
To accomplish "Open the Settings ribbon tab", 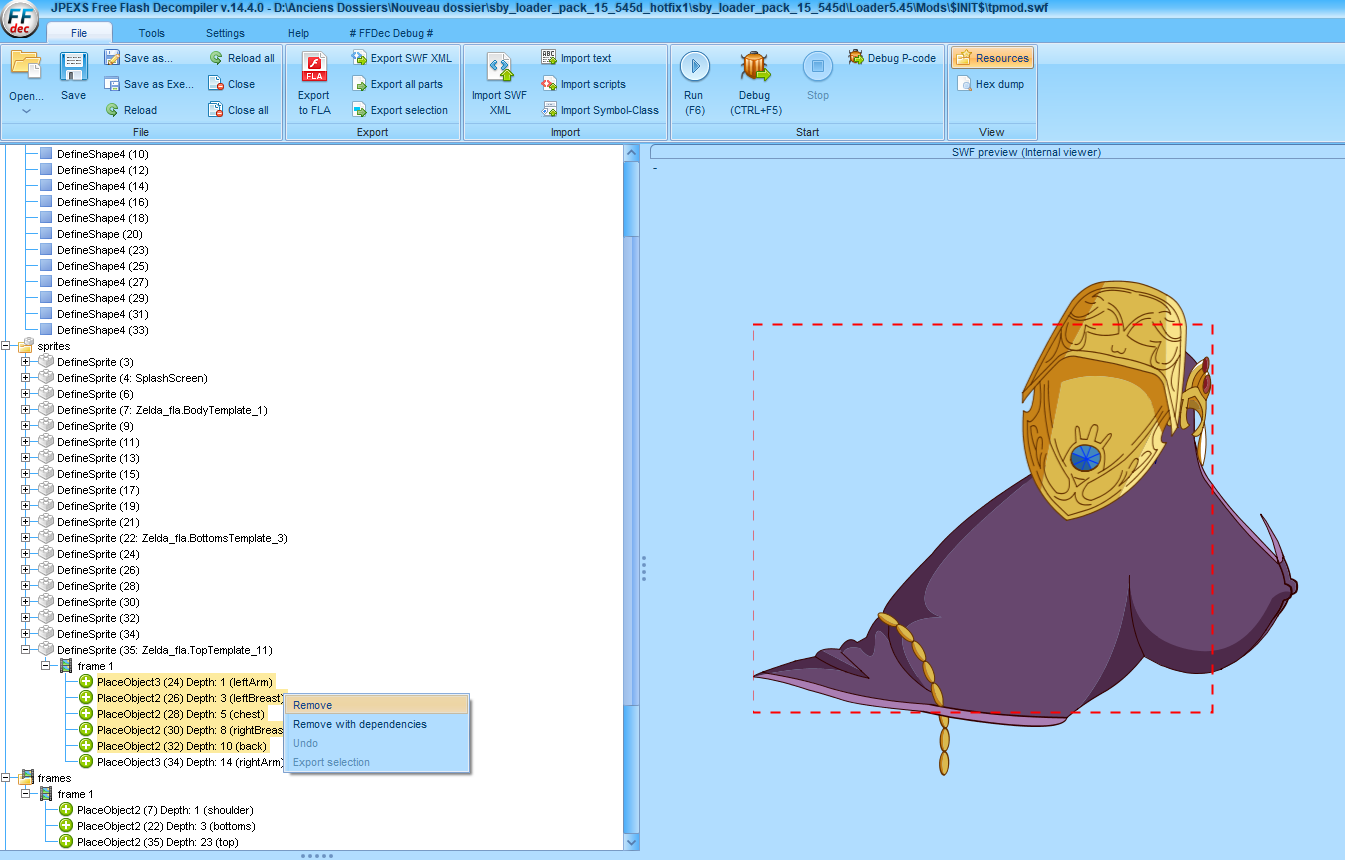I will click(225, 33).
